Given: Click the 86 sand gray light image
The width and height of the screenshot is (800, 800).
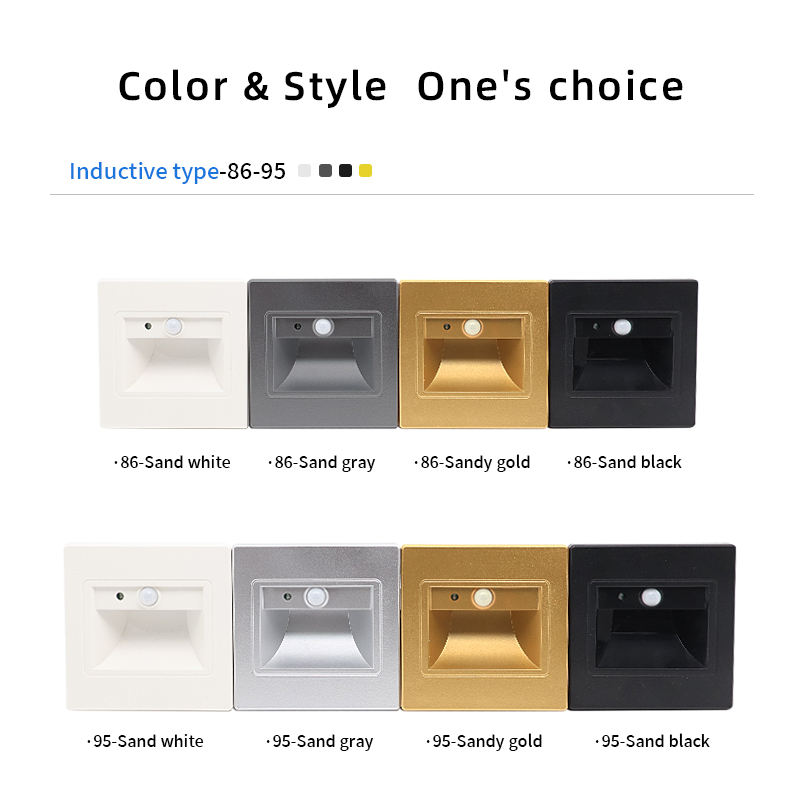Looking at the screenshot, I should pos(322,354).
